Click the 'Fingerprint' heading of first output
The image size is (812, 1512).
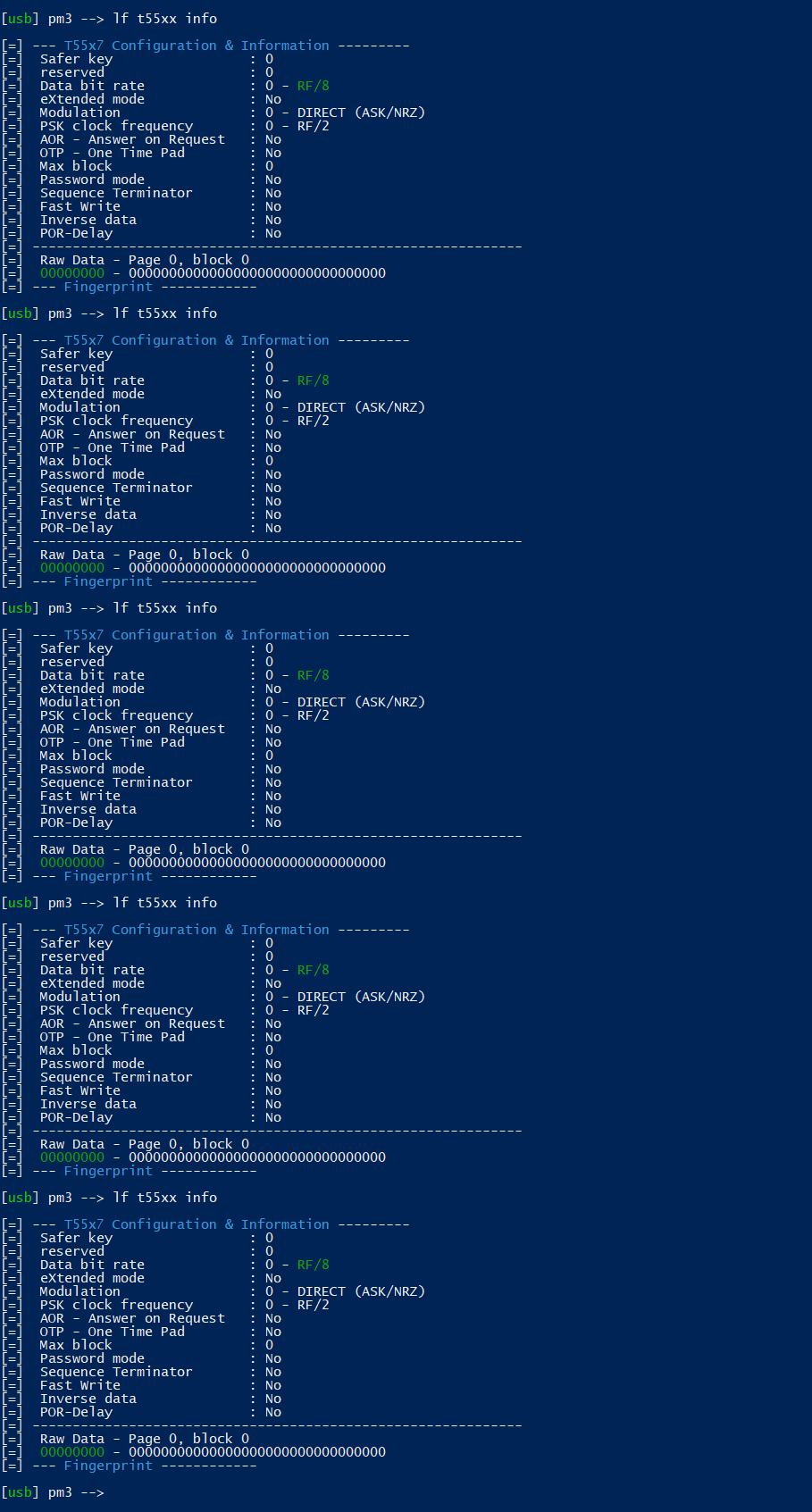[108, 287]
